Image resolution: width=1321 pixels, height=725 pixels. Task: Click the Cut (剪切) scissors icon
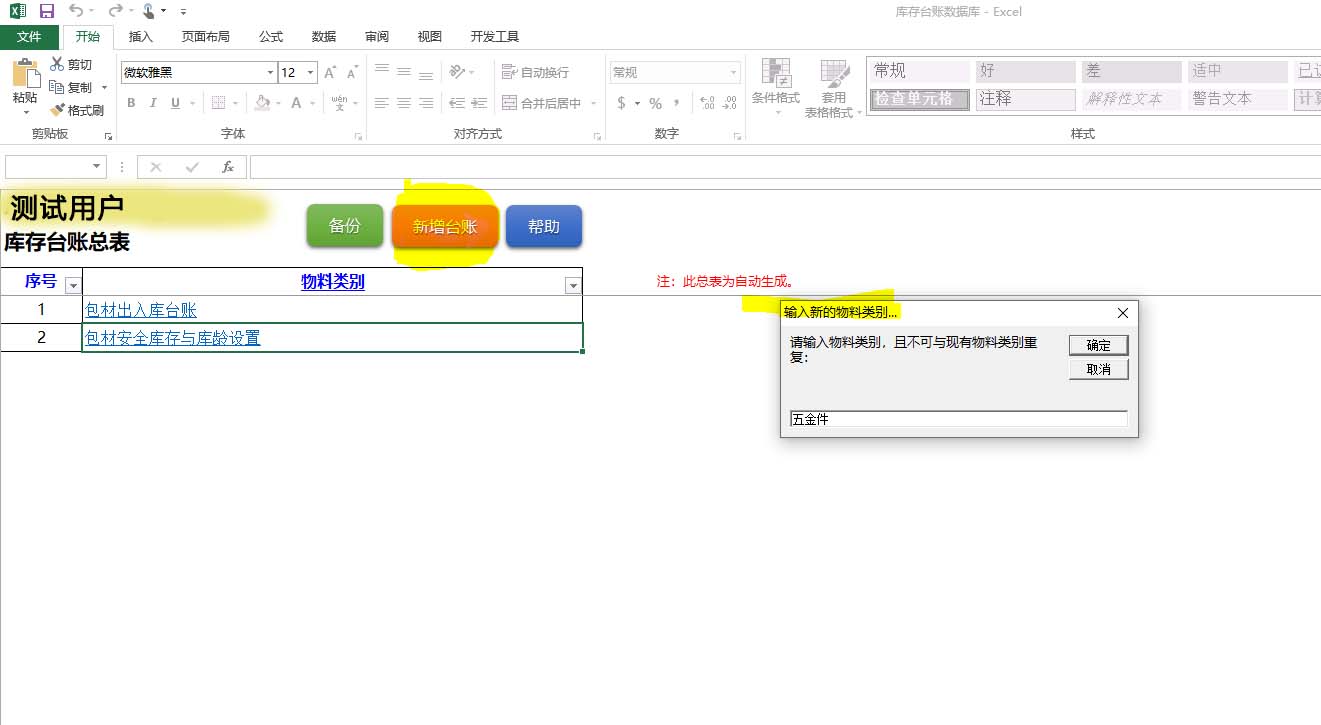(x=57, y=64)
